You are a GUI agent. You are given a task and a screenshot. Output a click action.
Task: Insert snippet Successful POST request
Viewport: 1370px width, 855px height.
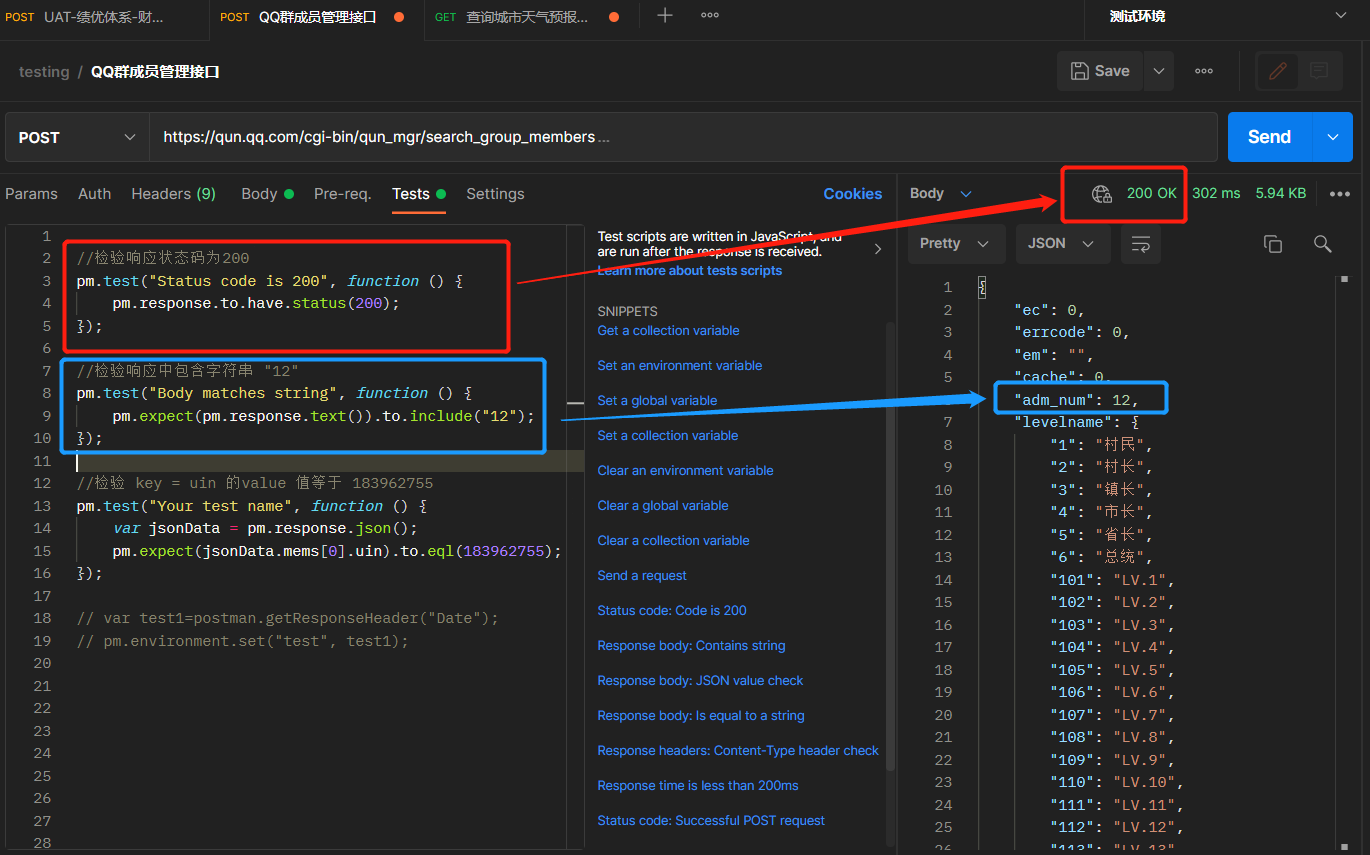[x=711, y=821]
